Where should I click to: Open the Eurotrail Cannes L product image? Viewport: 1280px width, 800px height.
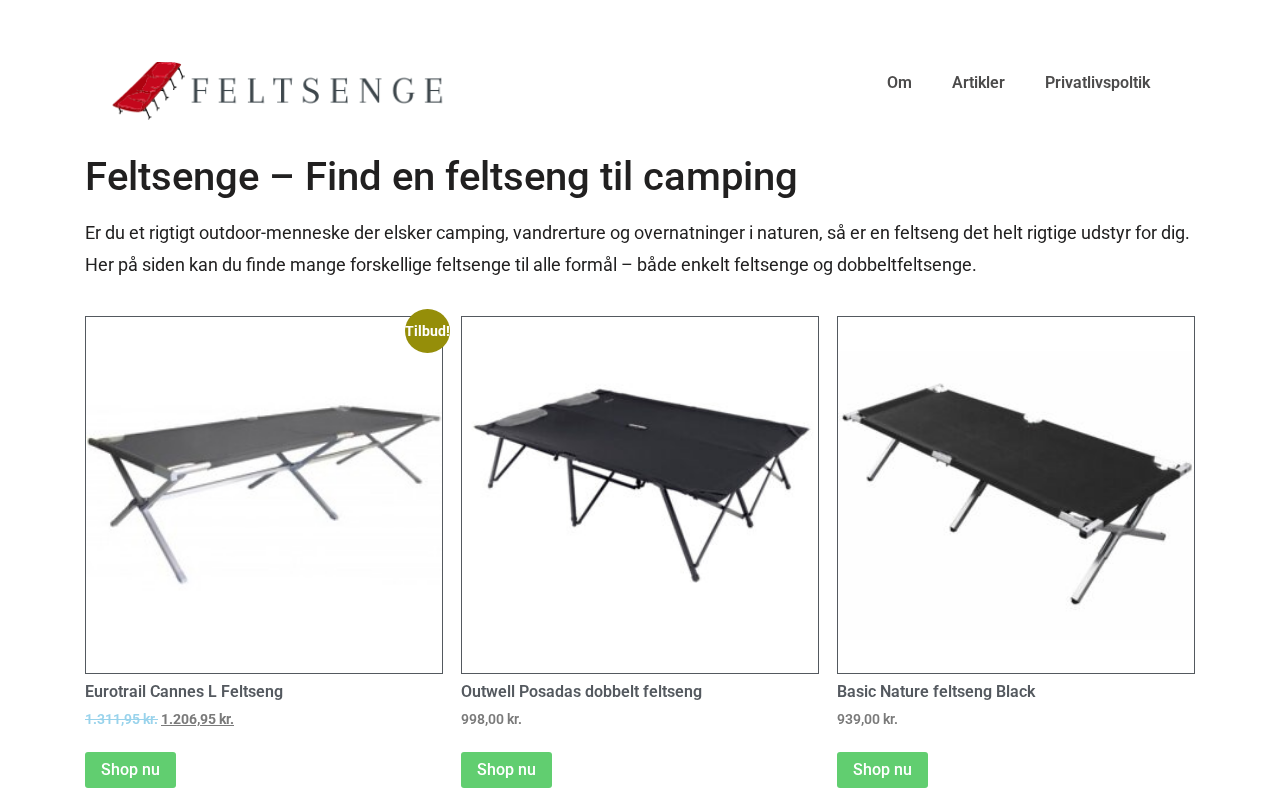[264, 495]
